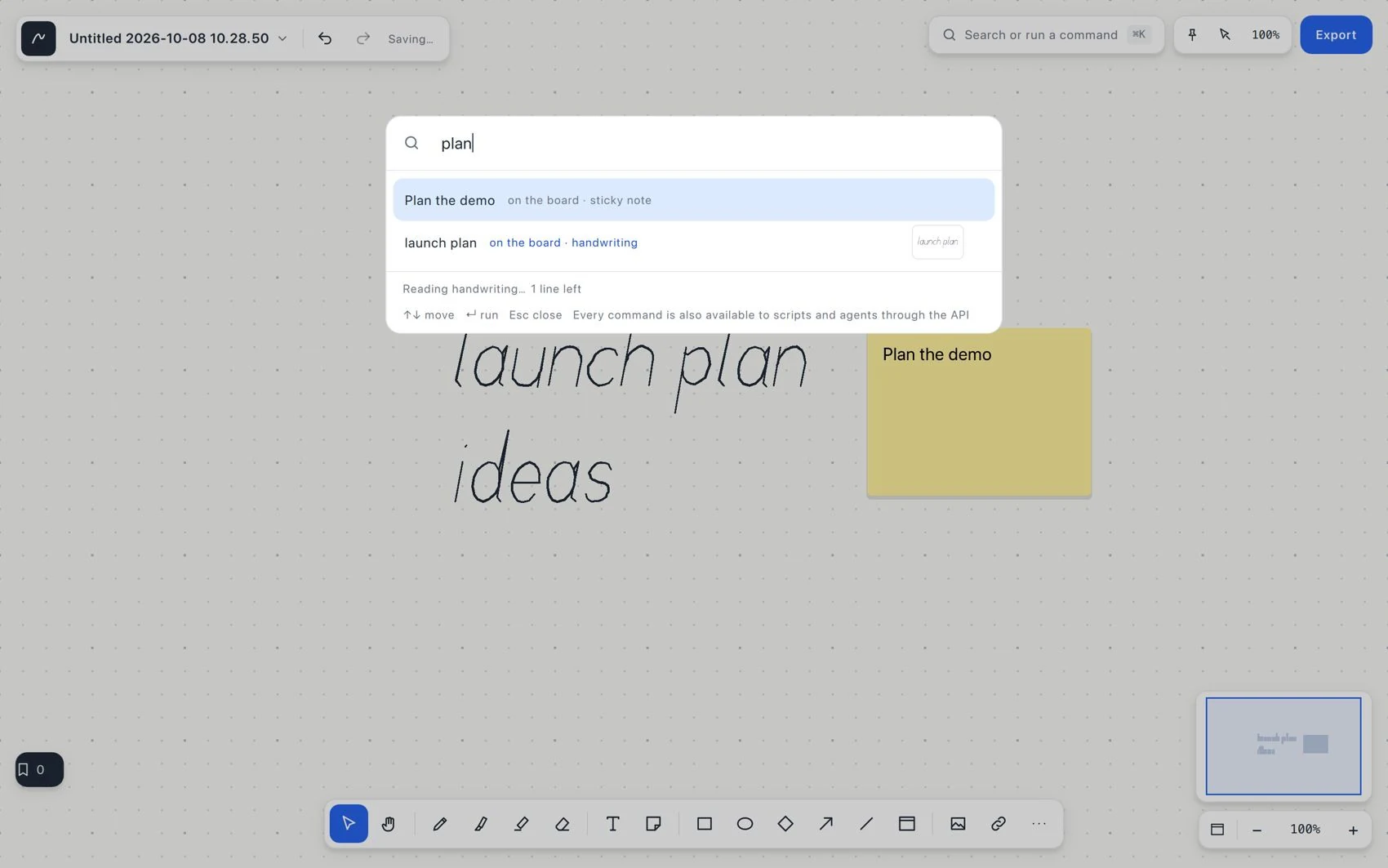Viewport: 1388px width, 868px height.
Task: Choose the "launch plan" handwriting result
Action: point(693,243)
